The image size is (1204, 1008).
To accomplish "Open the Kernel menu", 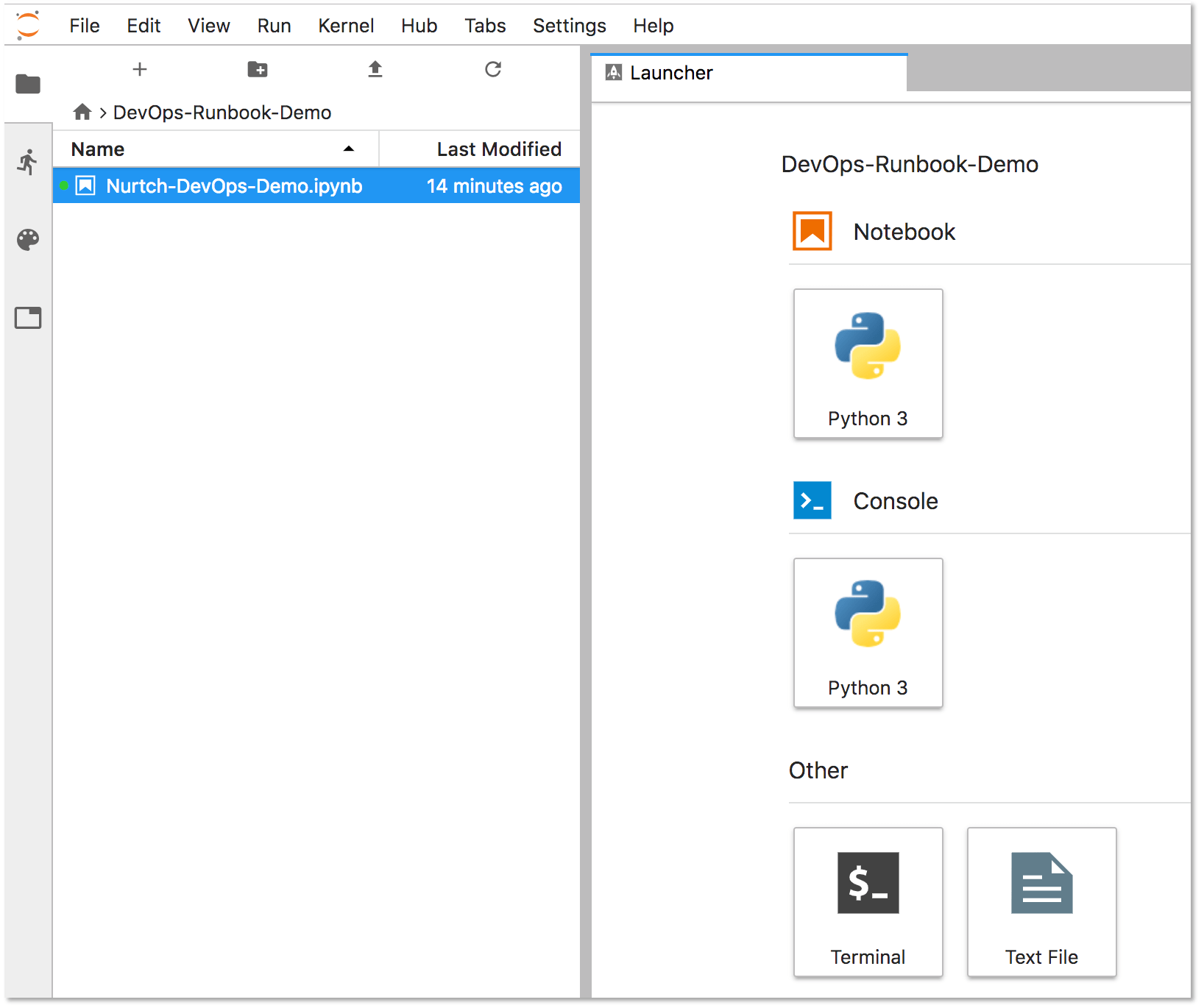I will (346, 25).
